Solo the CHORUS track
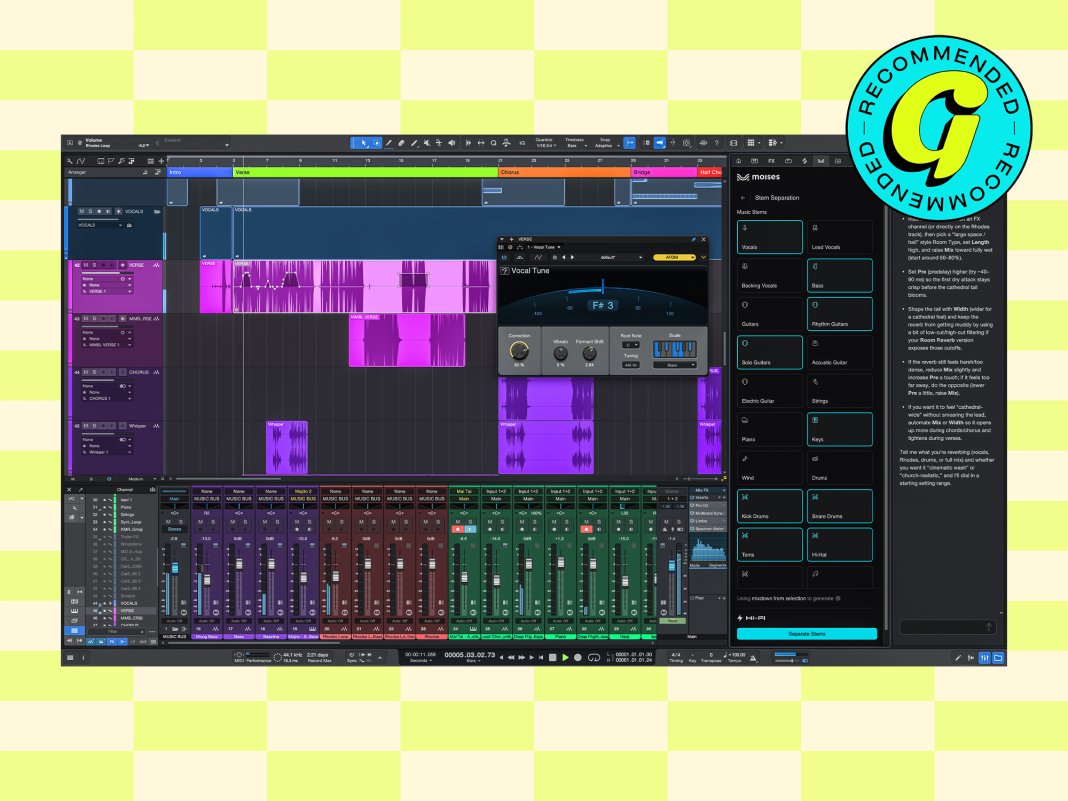The height and width of the screenshot is (801, 1068). click(x=94, y=372)
